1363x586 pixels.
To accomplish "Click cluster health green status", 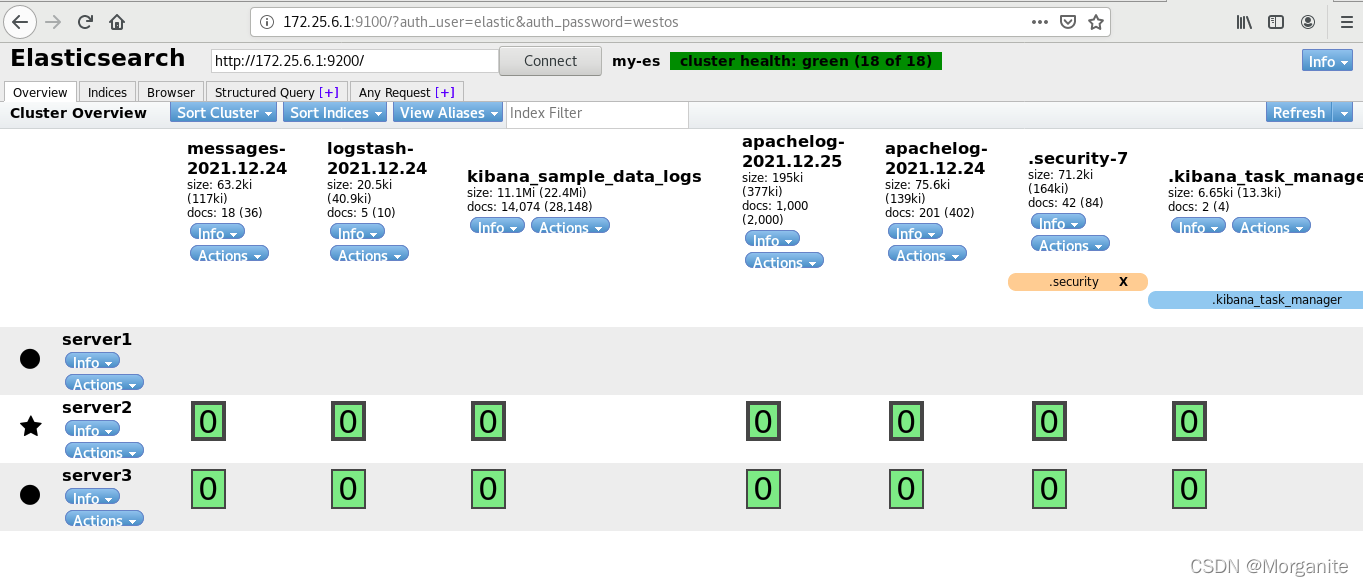I will pos(805,61).
